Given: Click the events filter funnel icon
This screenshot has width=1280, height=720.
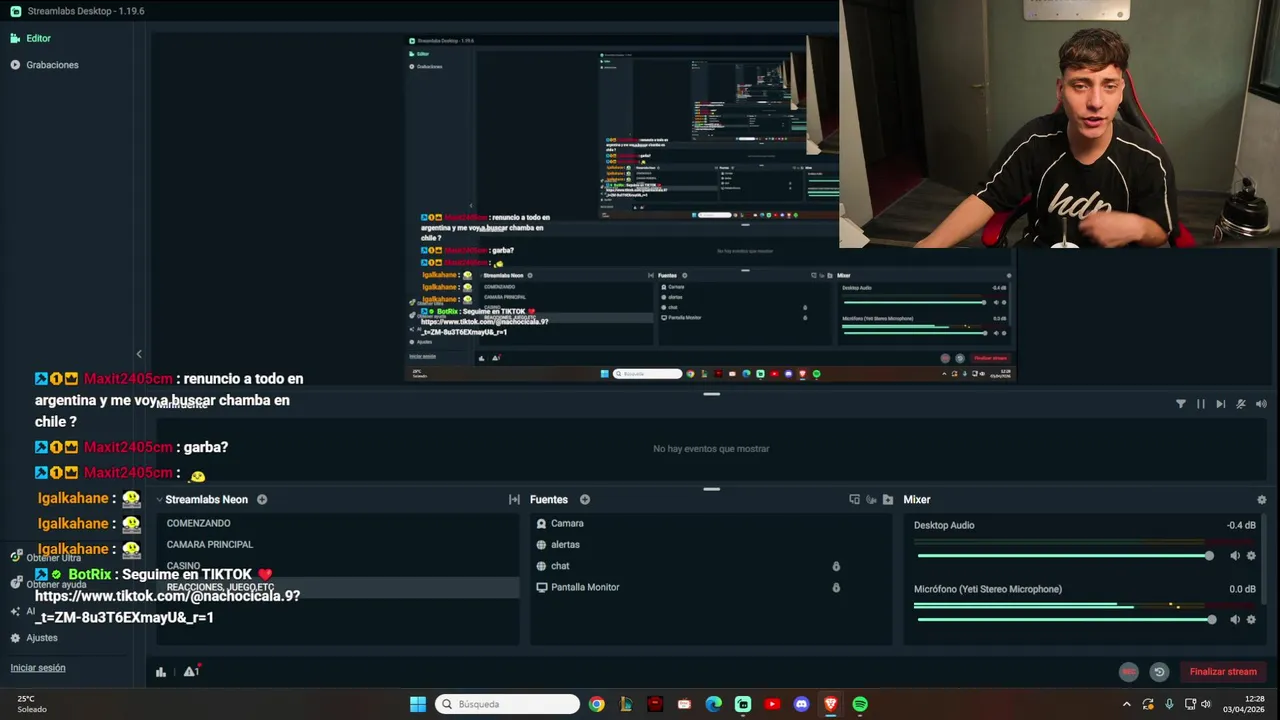Looking at the screenshot, I should (x=1181, y=404).
